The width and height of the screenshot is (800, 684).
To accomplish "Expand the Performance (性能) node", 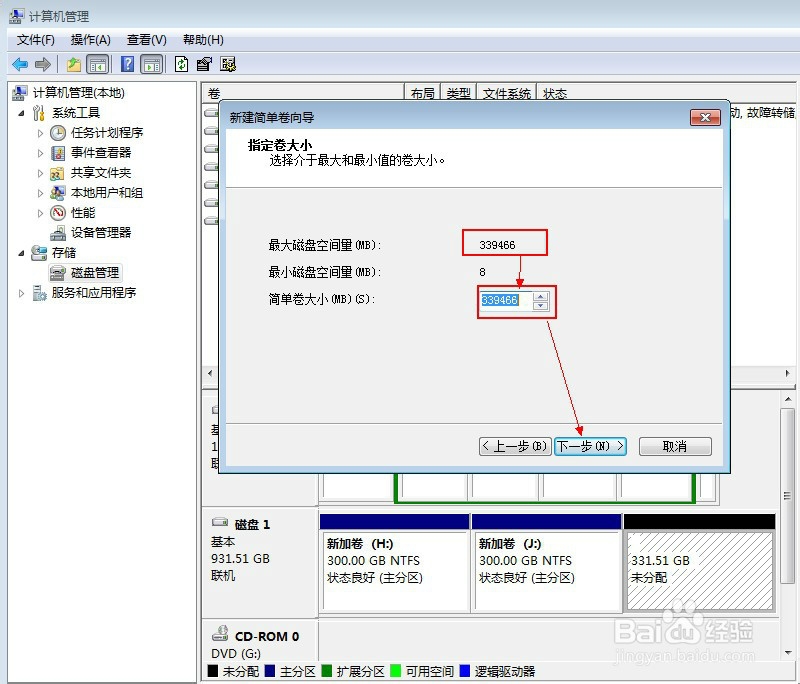I will click(40, 213).
